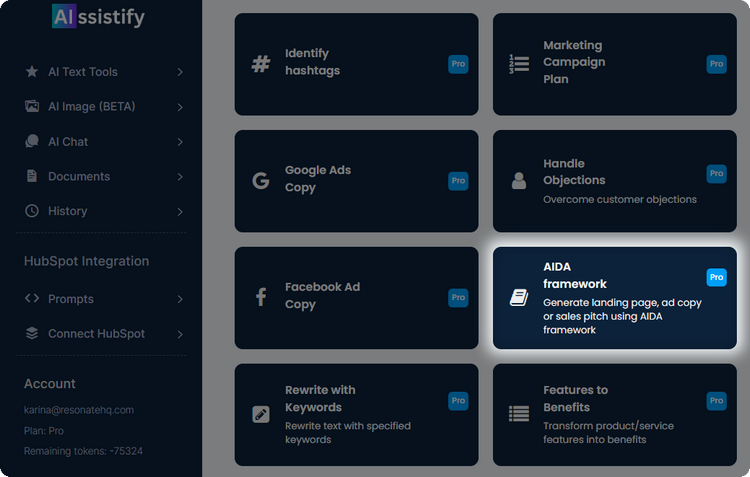Viewport: 750px width, 477px height.
Task: Click the person icon on Handle Objections
Action: [x=519, y=181]
